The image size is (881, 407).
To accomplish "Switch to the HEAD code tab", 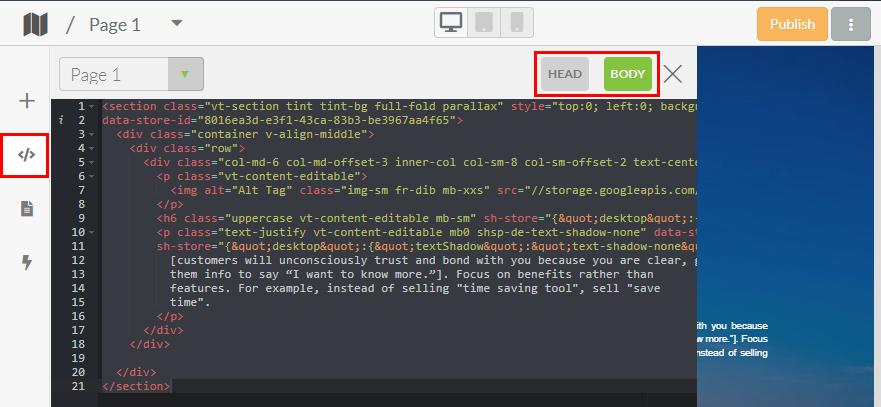I will (565, 74).
